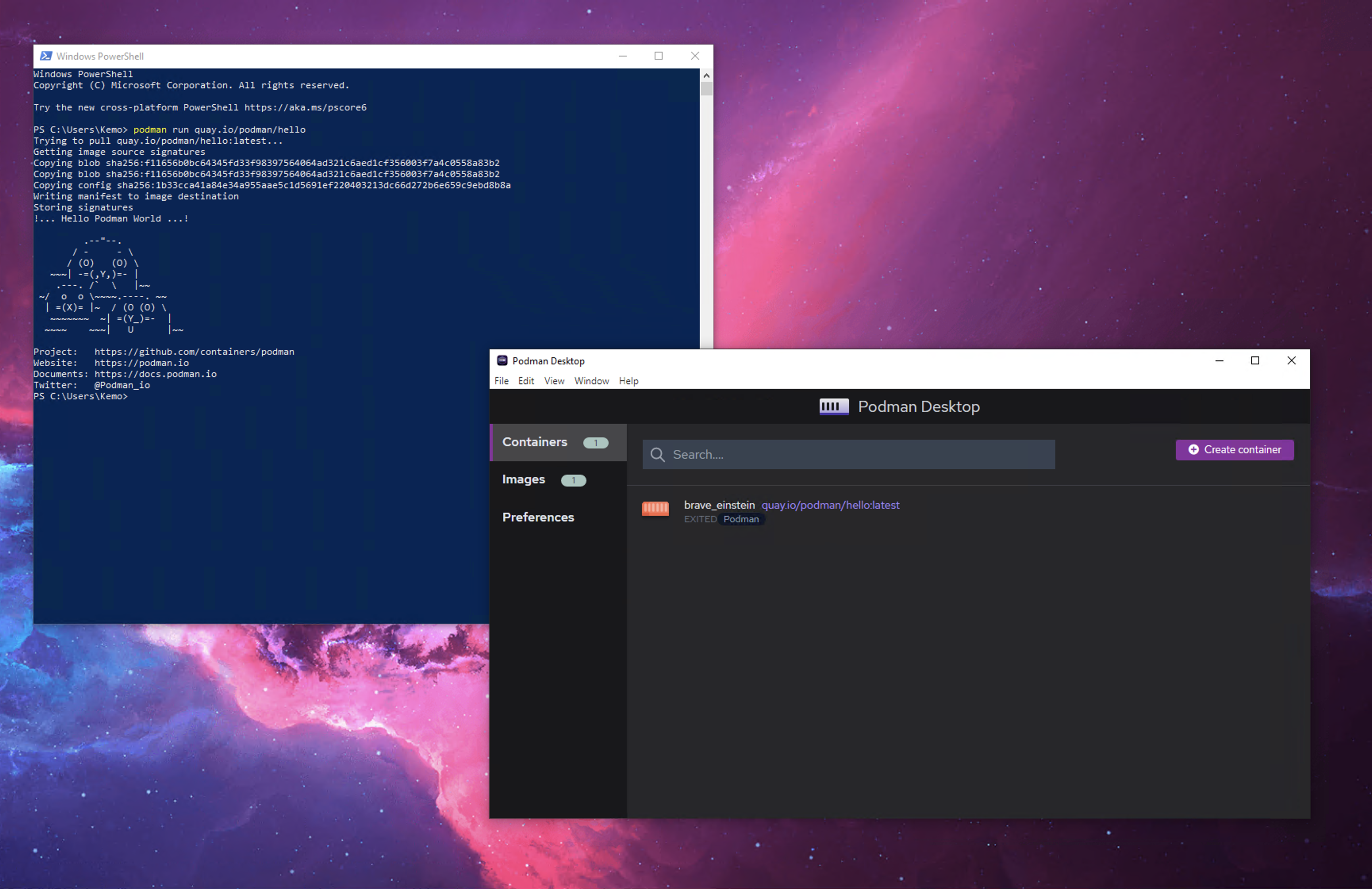Click the Containers count badge
This screenshot has height=889, width=1372.
point(595,443)
